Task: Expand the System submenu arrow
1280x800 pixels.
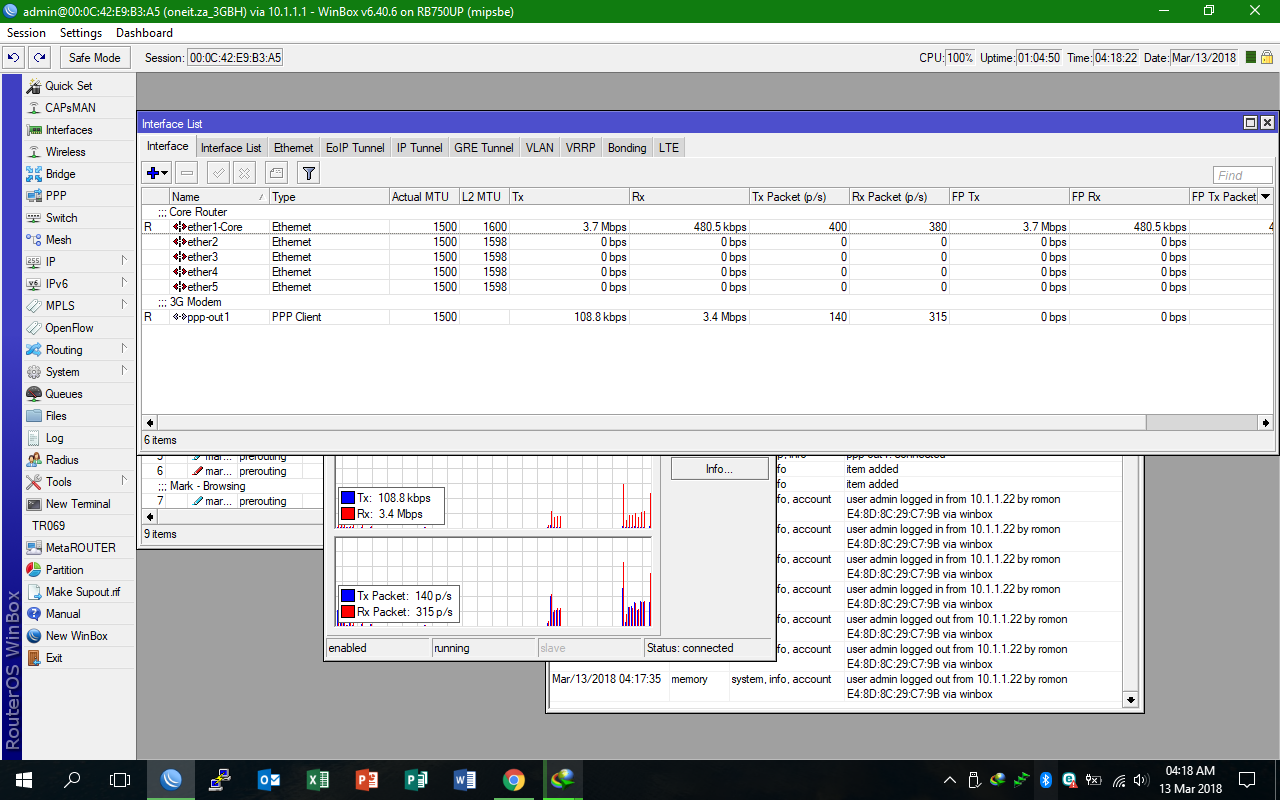Action: [x=124, y=372]
